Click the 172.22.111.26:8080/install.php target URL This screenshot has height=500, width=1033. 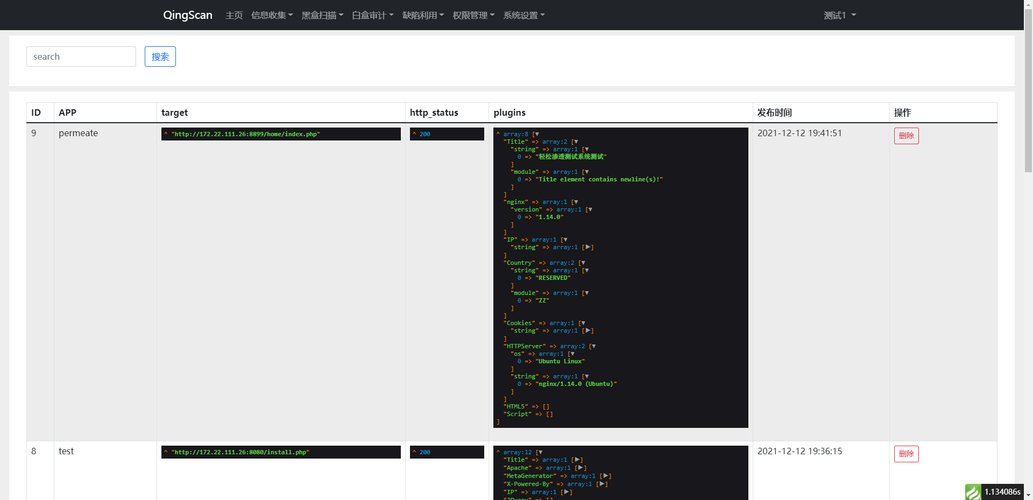tap(240, 453)
